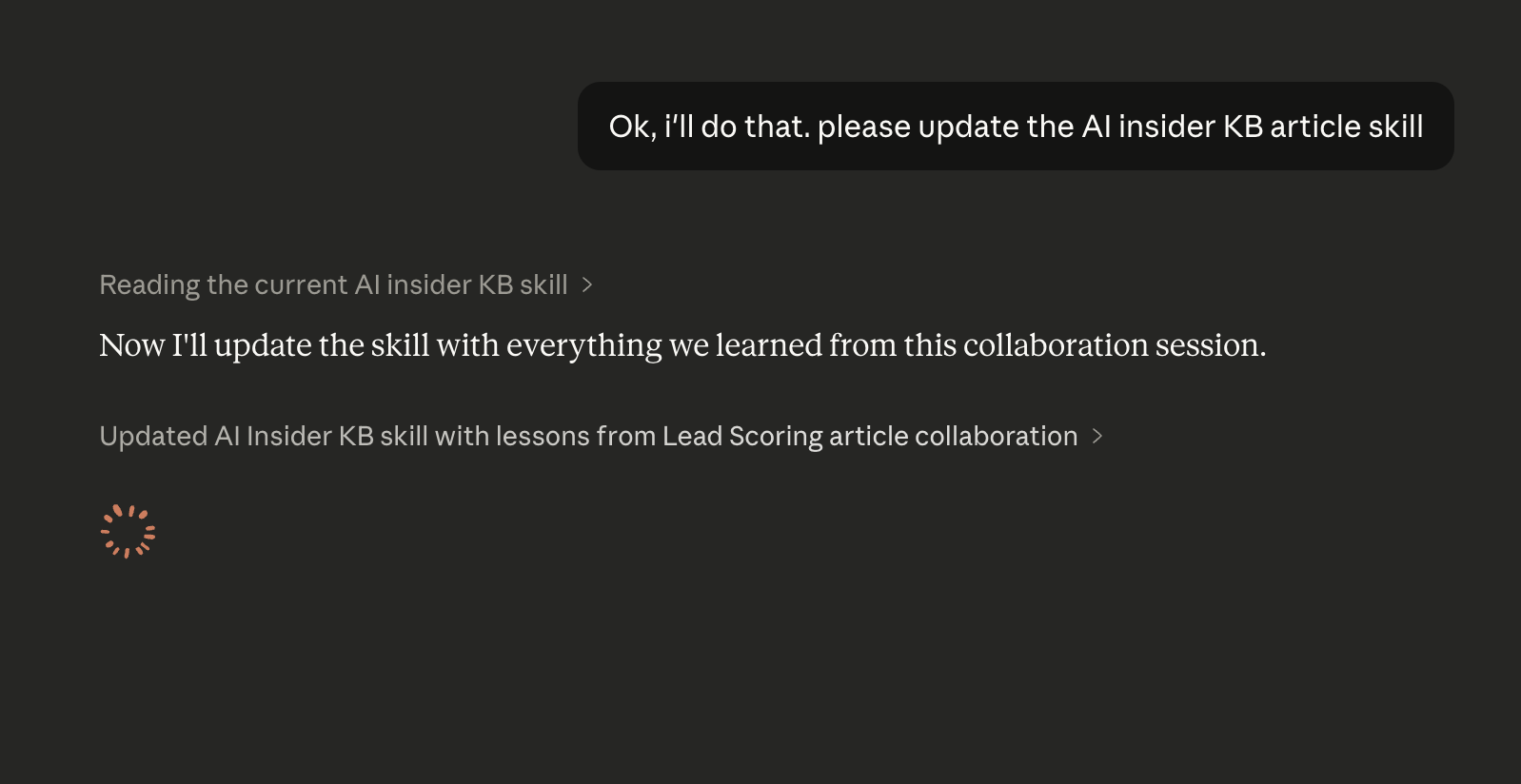Click the spinner below the updated skill step
This screenshot has height=784, width=1521.
point(127,531)
